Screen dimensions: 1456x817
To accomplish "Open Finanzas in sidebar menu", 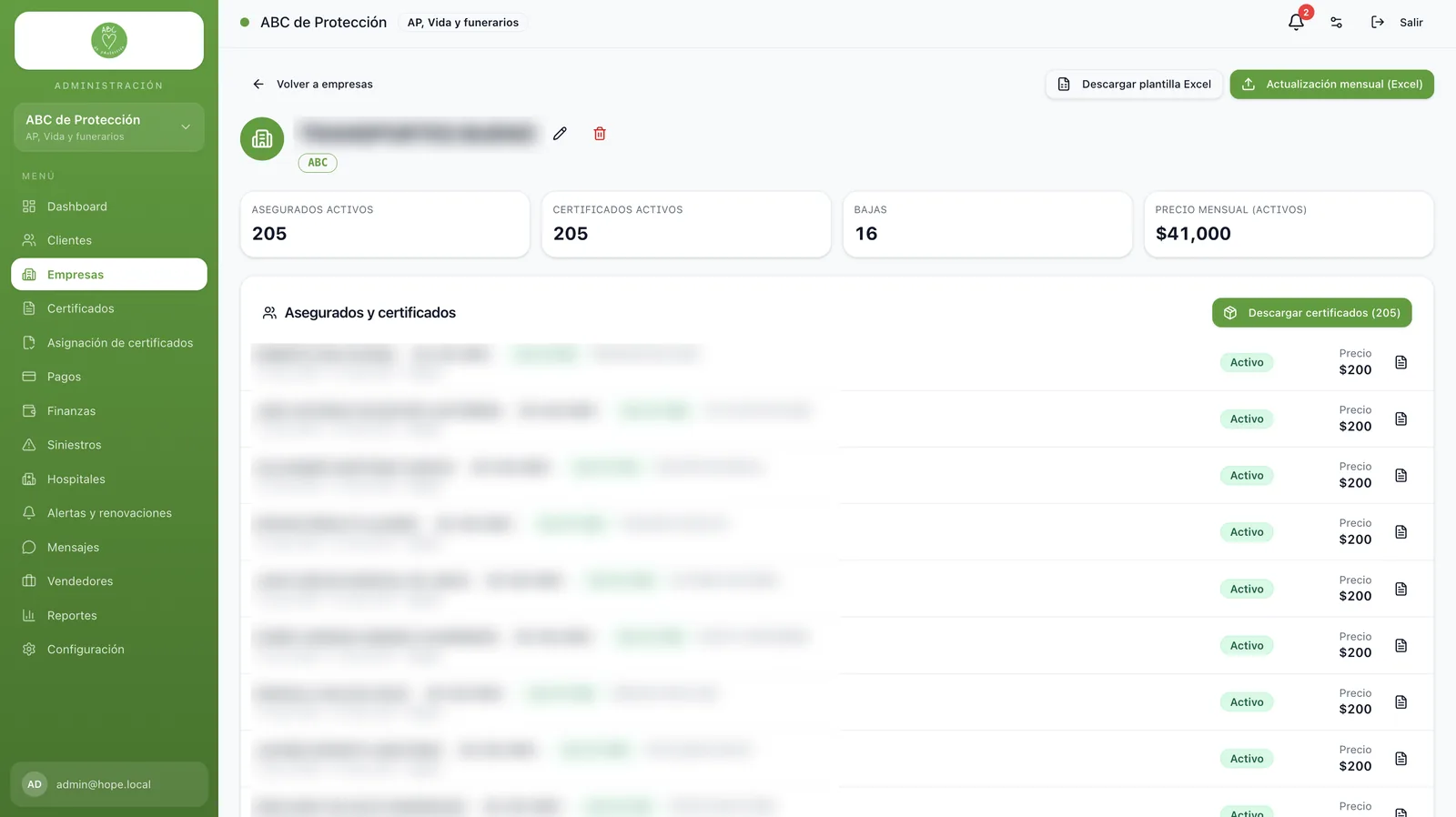I will point(109,411).
